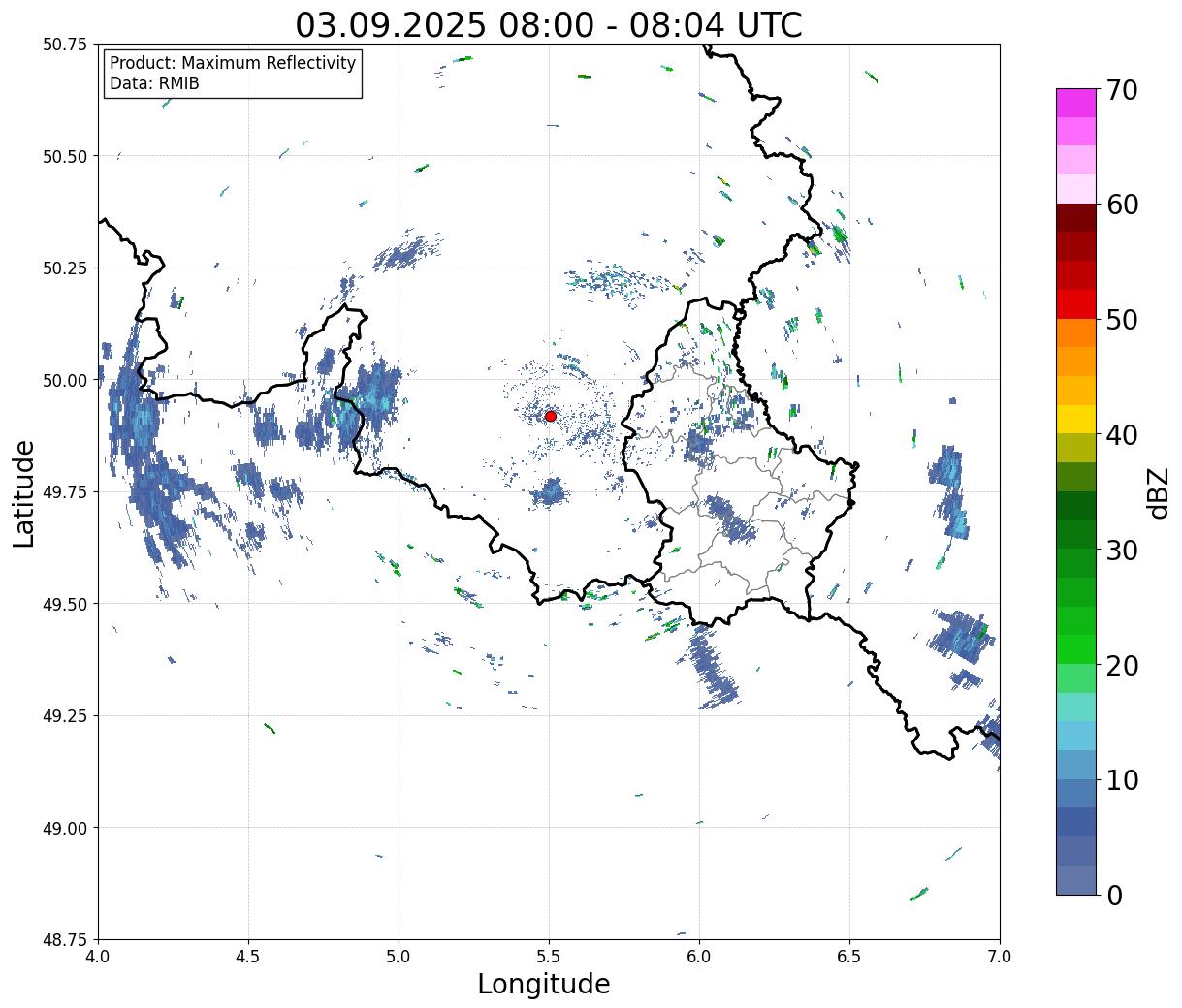The image size is (1182, 1008).
Task: Click the latitude tick label 49.50
Action: click(65, 604)
